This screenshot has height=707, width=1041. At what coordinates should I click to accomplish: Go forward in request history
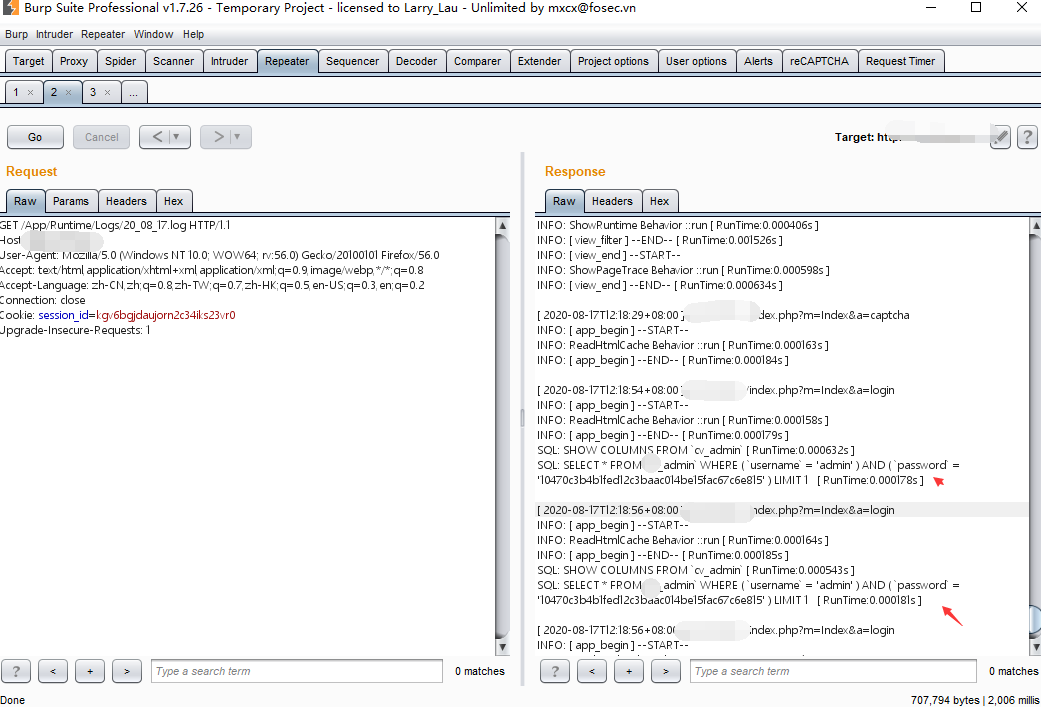pos(218,137)
